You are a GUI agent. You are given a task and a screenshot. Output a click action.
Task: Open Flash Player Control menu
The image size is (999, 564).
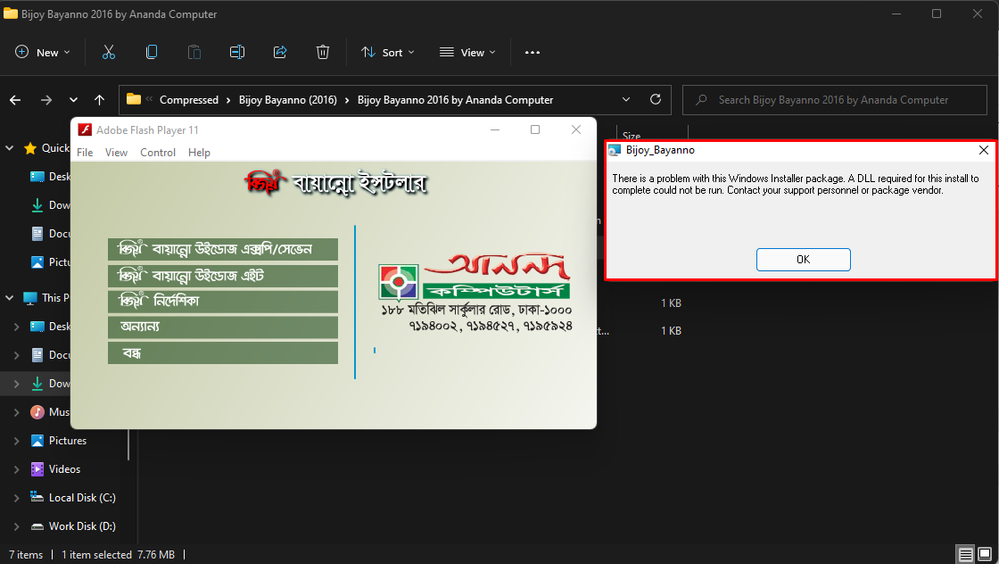[x=158, y=152]
